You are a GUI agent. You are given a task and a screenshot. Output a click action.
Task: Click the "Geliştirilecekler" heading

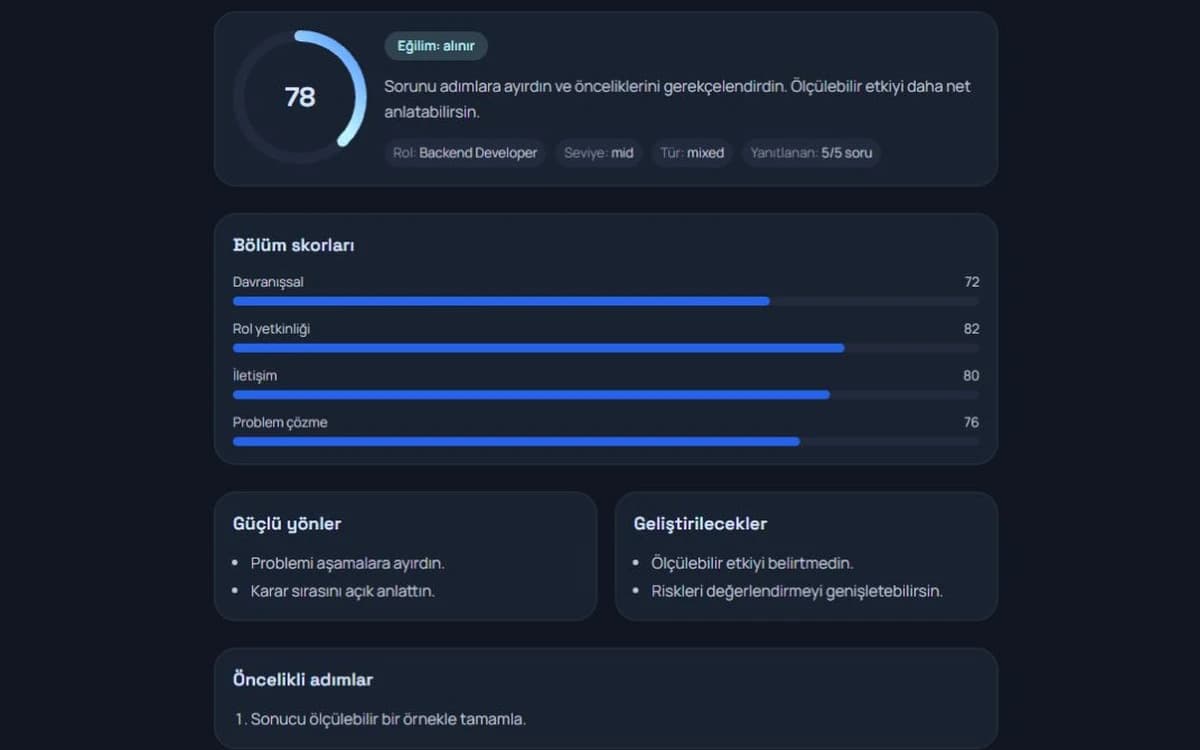point(700,524)
